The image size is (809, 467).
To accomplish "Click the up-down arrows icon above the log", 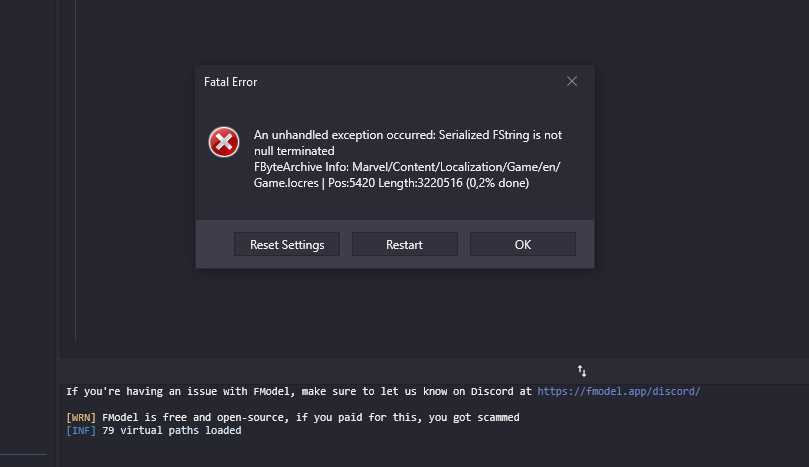I will point(582,371).
